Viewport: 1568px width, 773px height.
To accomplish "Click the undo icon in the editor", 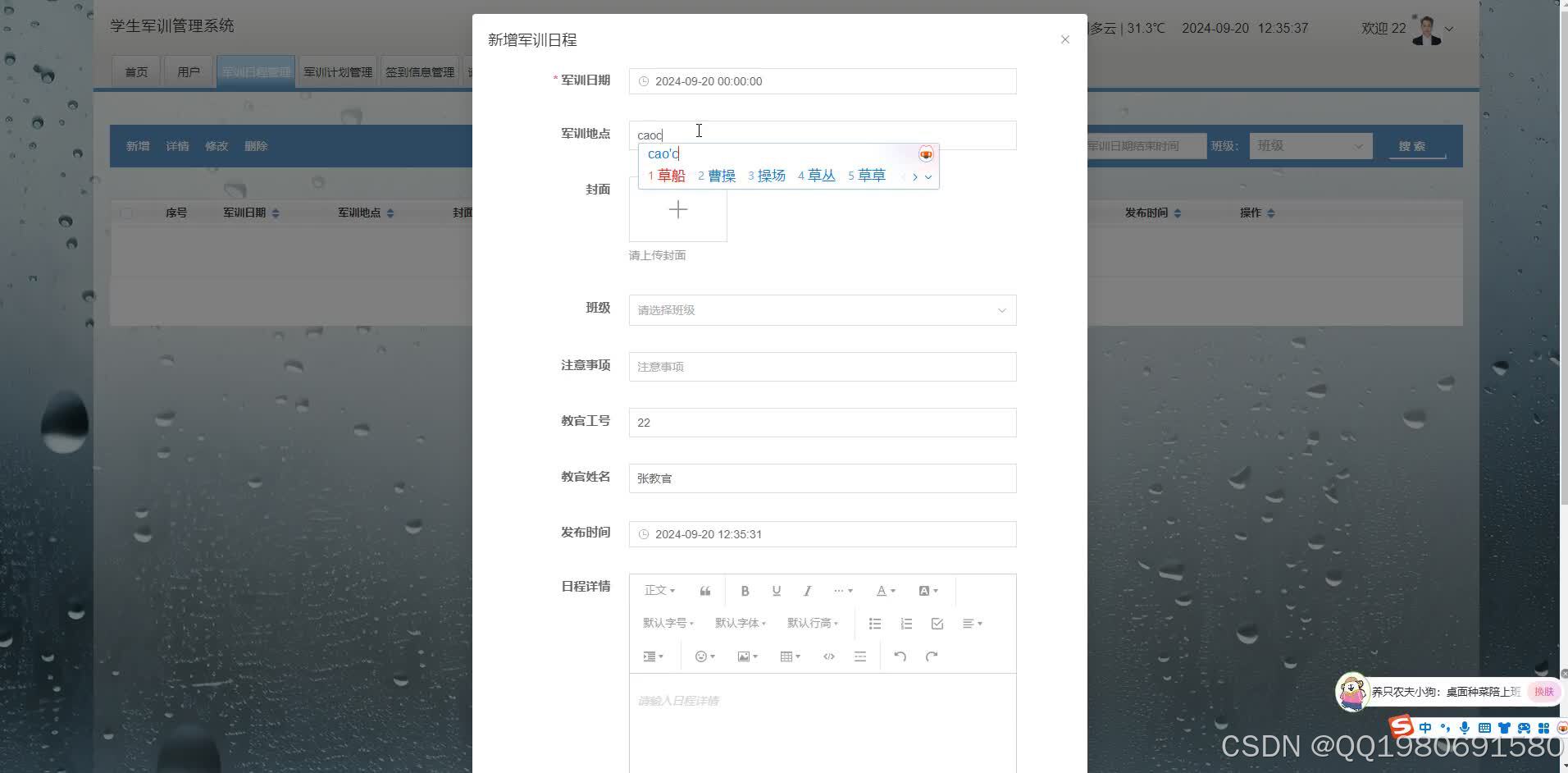I will tap(899, 656).
